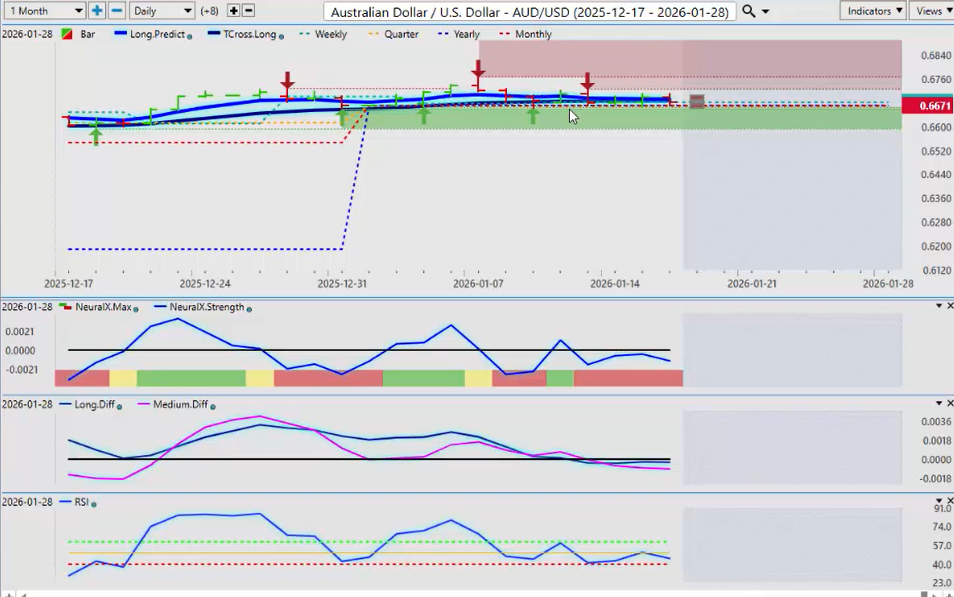Close the RSI indicator panel
This screenshot has height=597, width=954.
pos(949,500)
